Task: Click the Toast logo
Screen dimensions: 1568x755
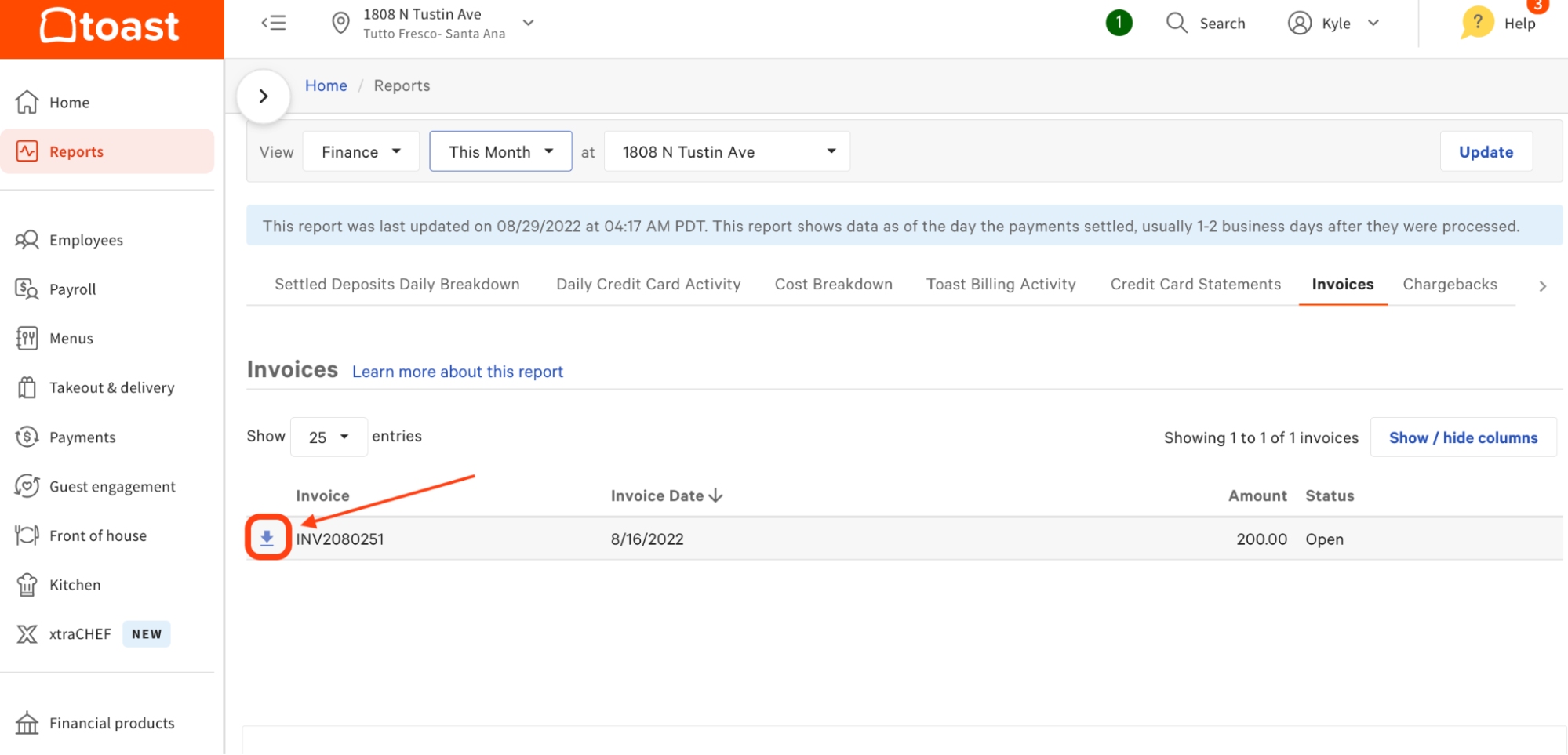Action: click(110, 26)
